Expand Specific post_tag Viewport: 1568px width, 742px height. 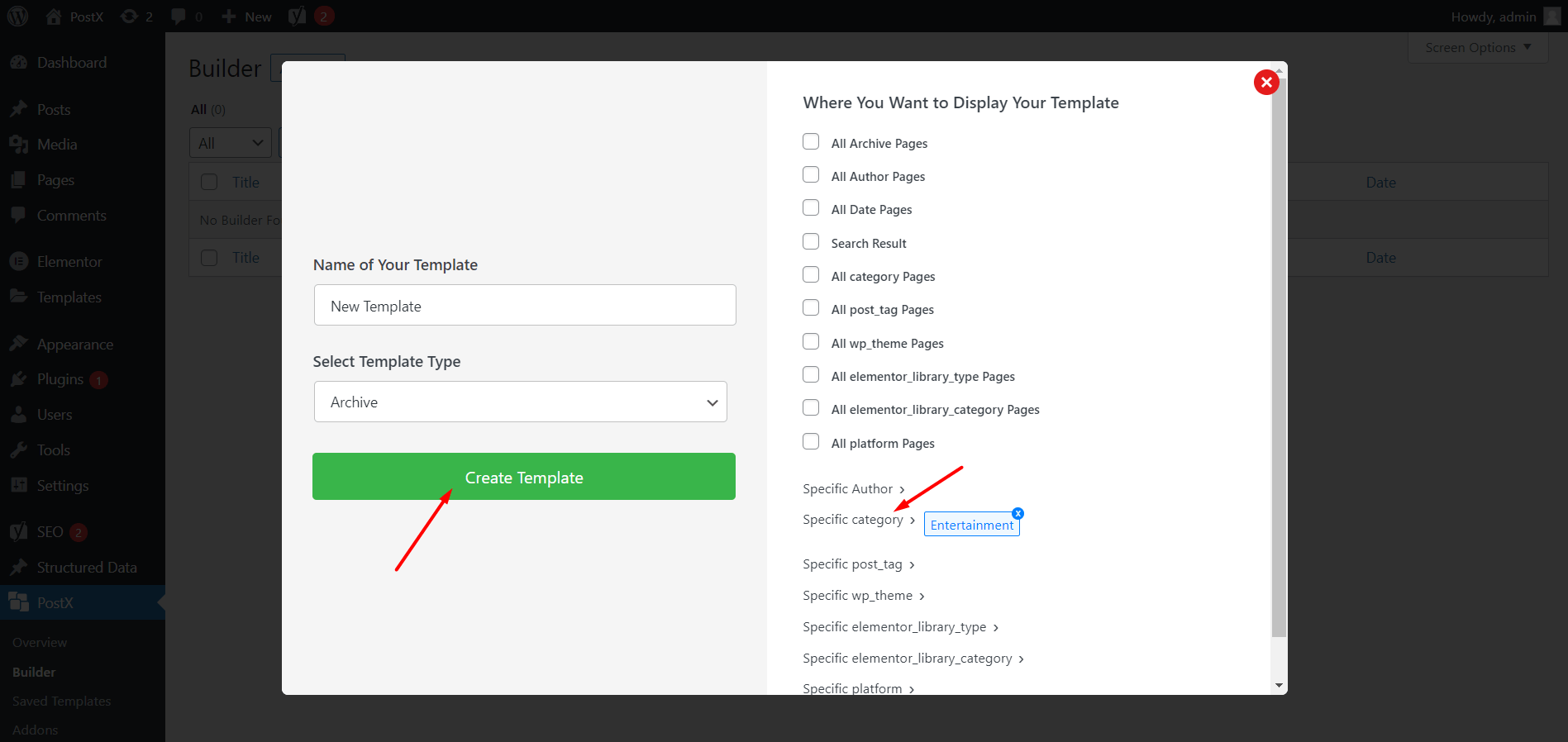click(x=859, y=564)
